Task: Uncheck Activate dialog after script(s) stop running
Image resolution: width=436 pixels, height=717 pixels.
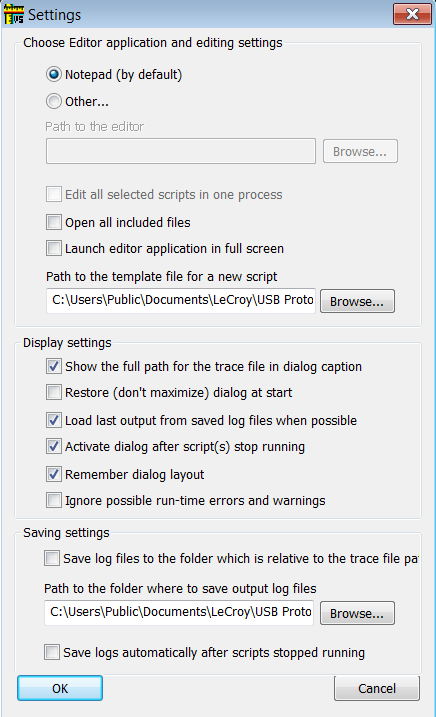Action: point(54,446)
